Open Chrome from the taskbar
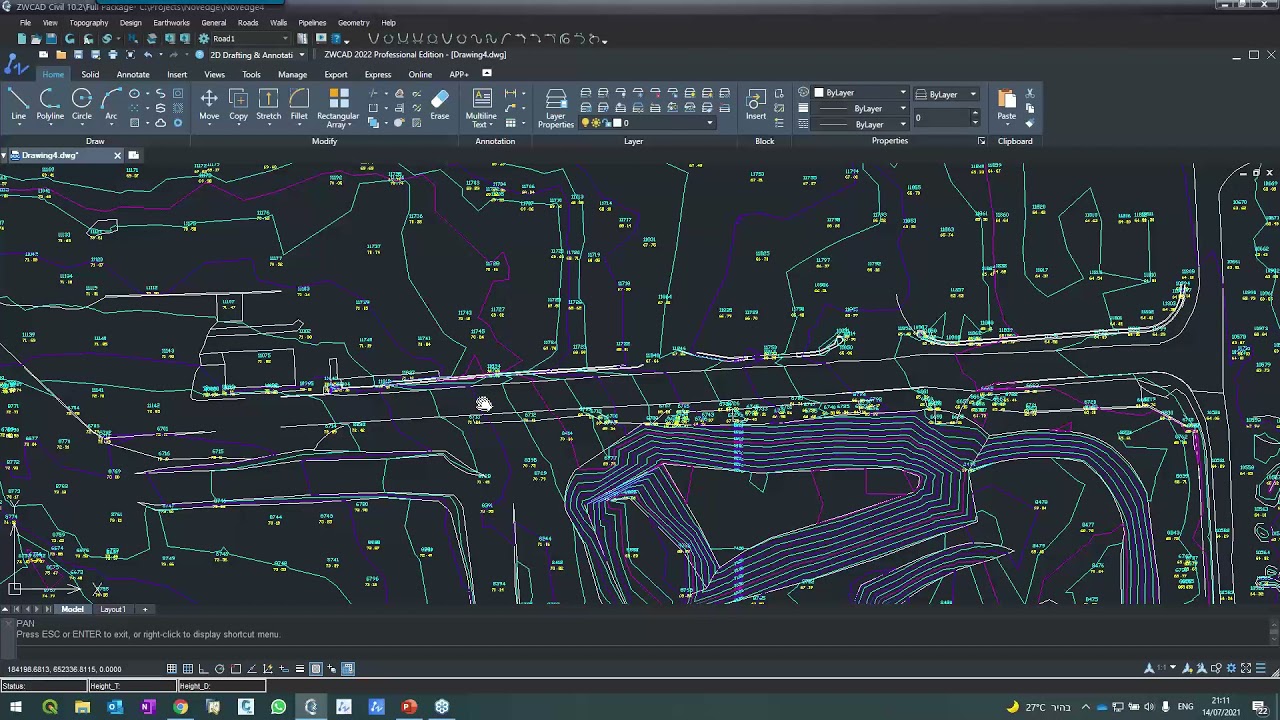This screenshot has height=720, width=1280. (x=180, y=707)
